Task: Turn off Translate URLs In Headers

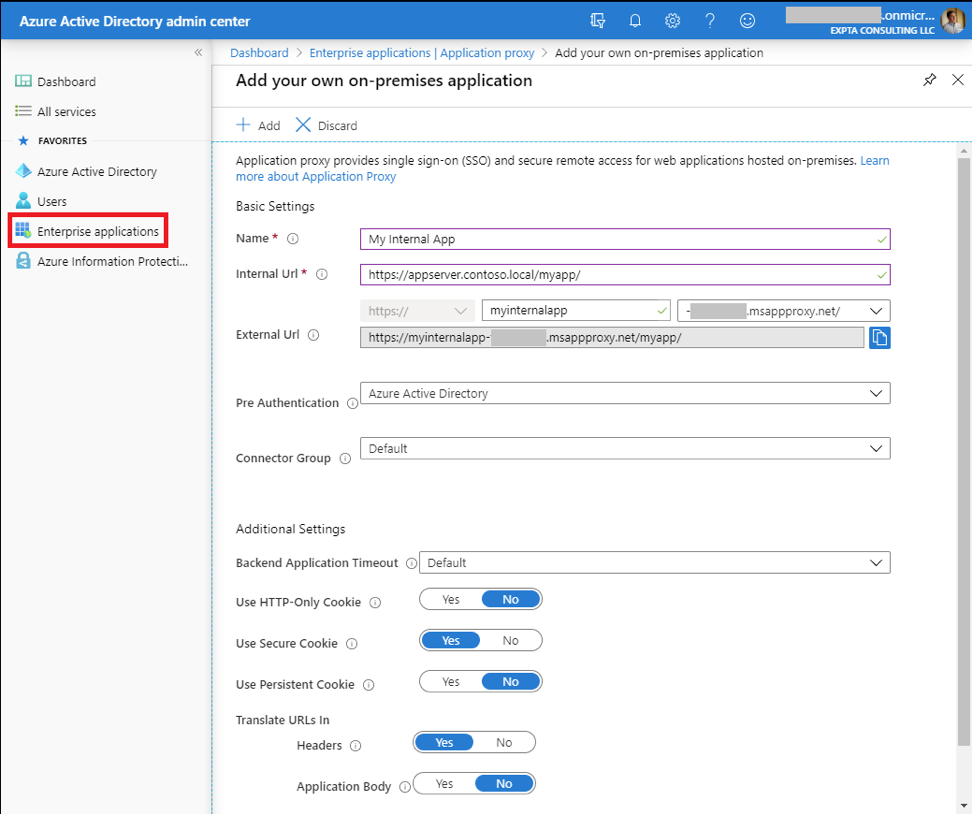Action: [503, 743]
